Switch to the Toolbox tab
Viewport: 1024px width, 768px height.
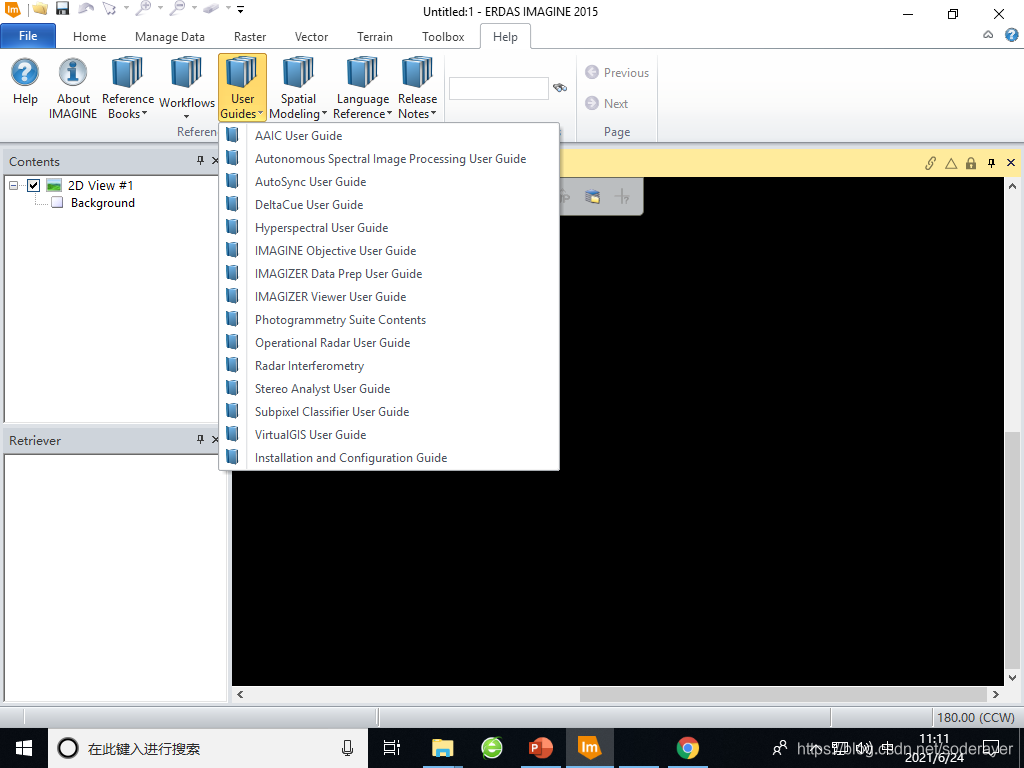click(443, 37)
